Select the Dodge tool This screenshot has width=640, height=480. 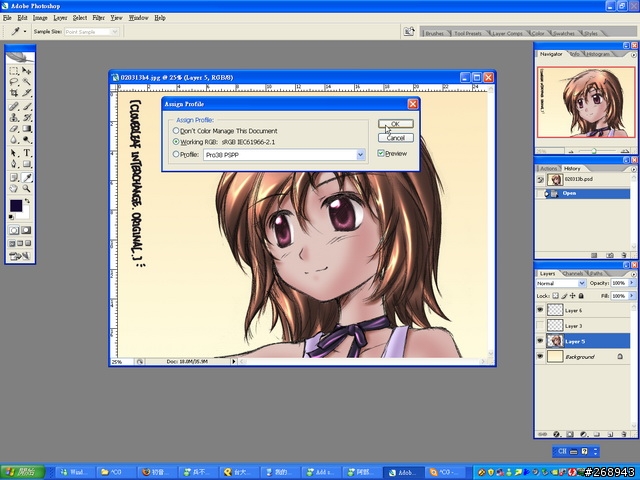point(27,140)
